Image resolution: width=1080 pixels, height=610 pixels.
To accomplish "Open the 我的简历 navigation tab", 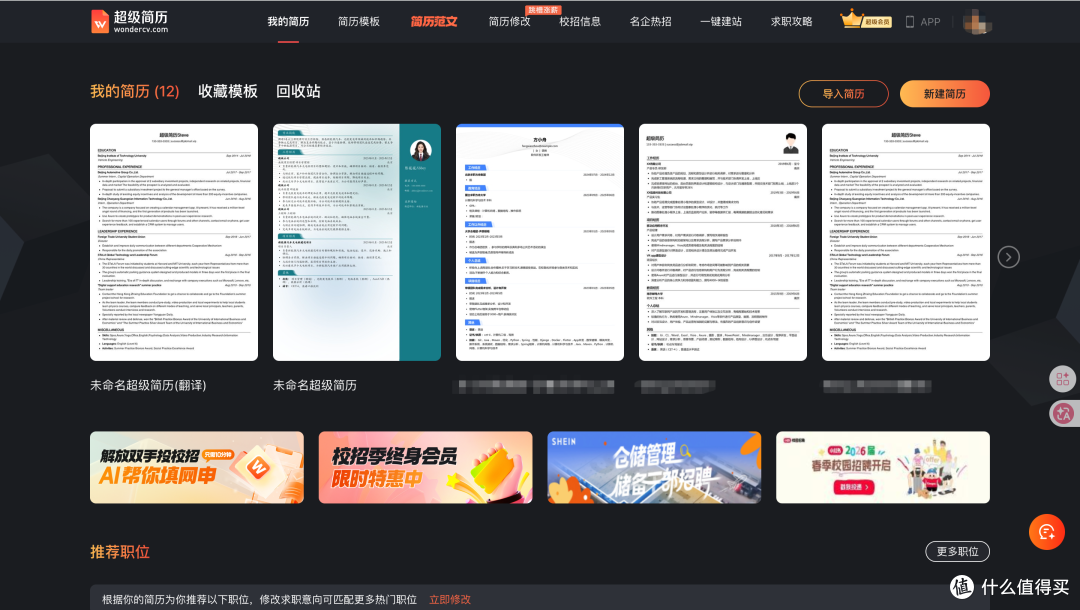I will click(288, 21).
